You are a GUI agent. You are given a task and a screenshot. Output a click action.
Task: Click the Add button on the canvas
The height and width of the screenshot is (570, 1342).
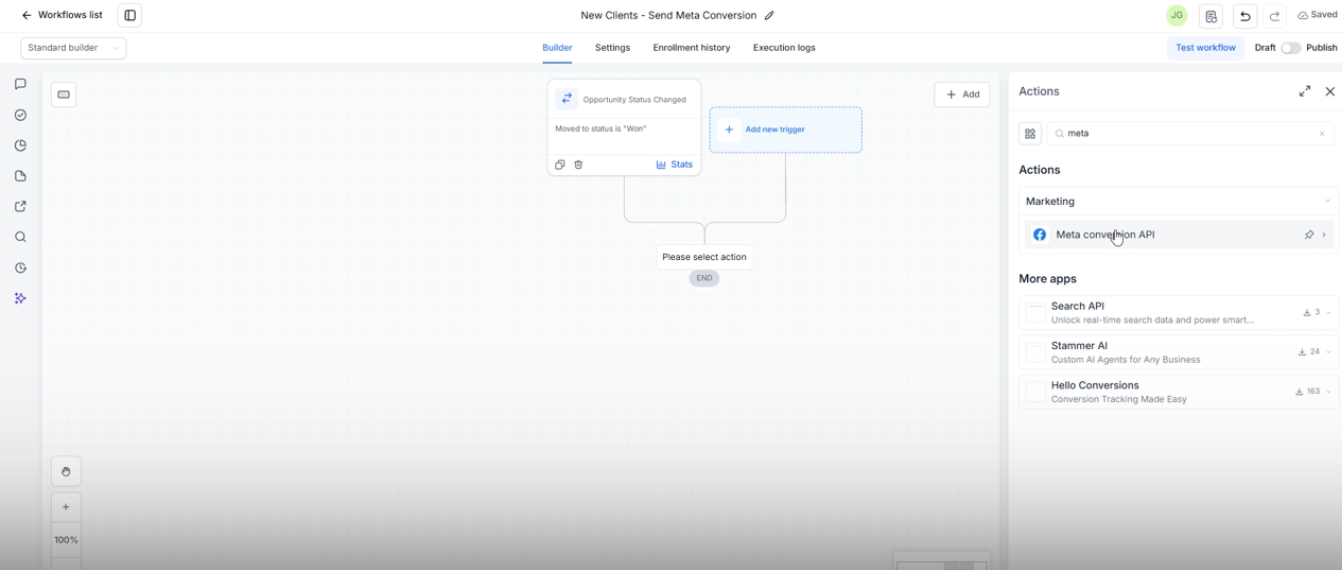962,94
